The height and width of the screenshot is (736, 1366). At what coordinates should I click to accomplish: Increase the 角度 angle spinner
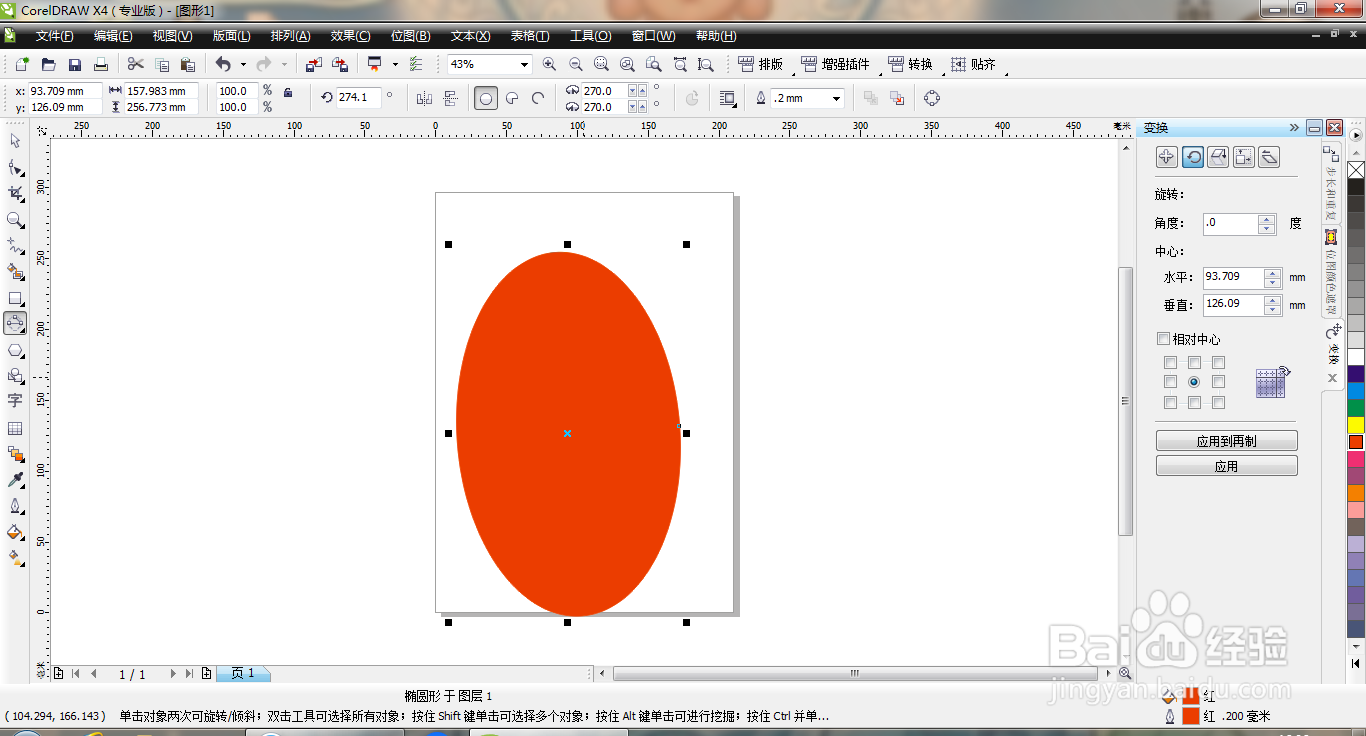(1267, 219)
